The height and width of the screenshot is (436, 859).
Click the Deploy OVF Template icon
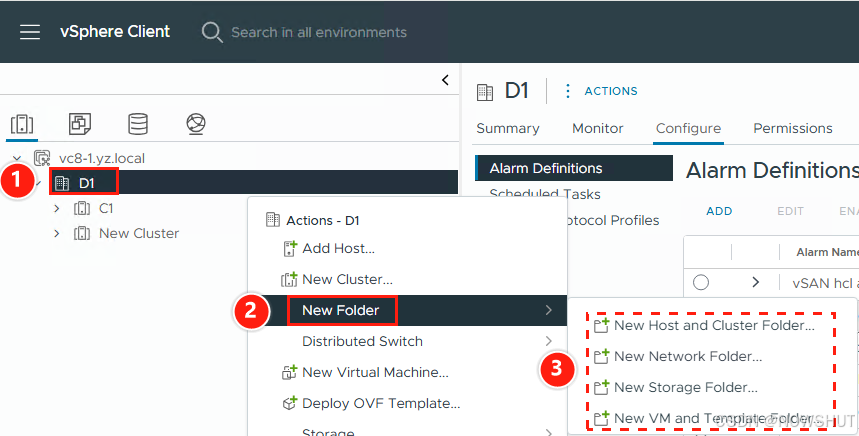(289, 404)
